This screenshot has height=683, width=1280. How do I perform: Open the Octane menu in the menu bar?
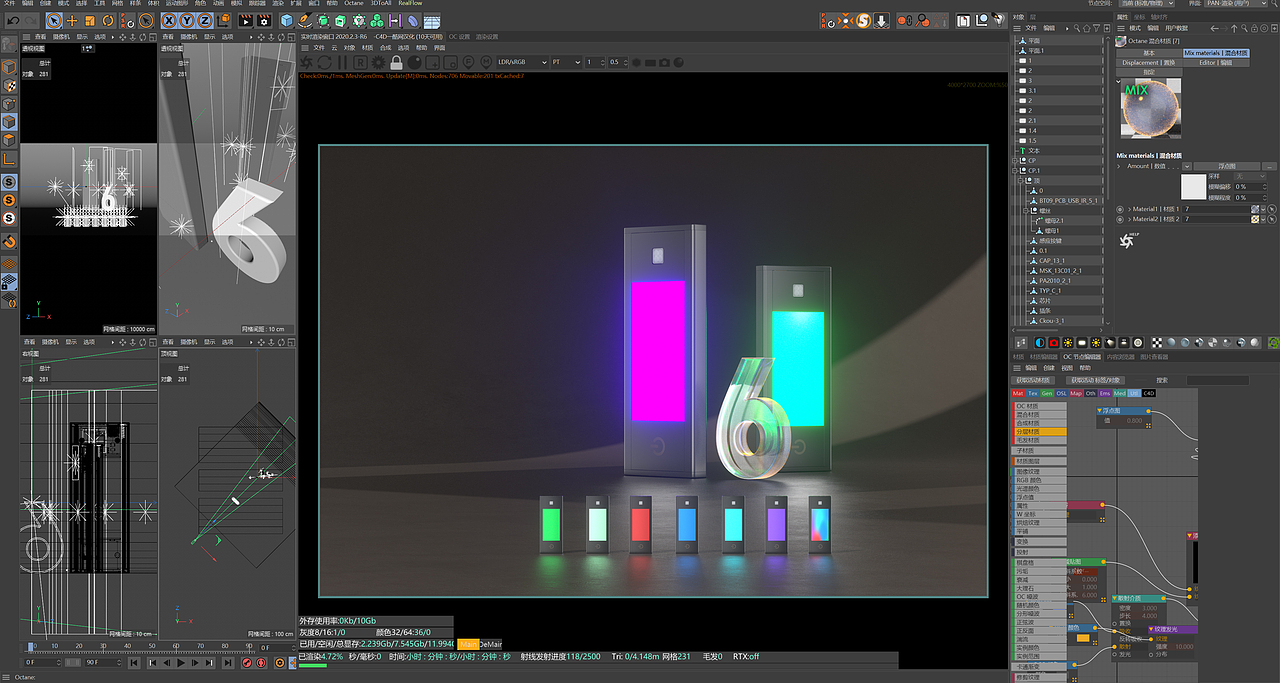point(353,4)
